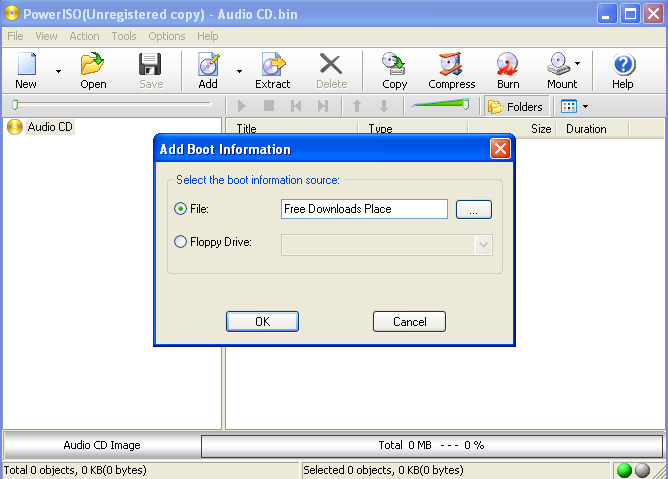Click the Delete toolbar icon
The width and height of the screenshot is (668, 479).
point(331,70)
